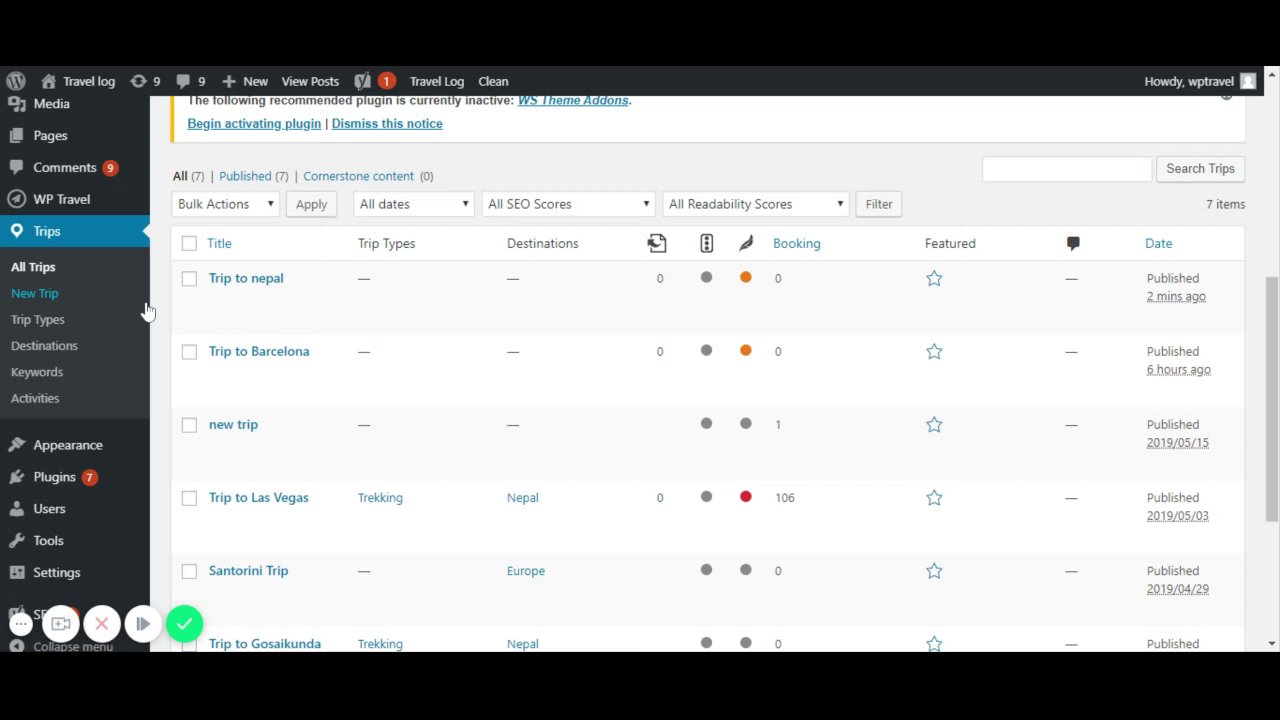
Task: Click the Begin activating plugin link
Action: 254,124
